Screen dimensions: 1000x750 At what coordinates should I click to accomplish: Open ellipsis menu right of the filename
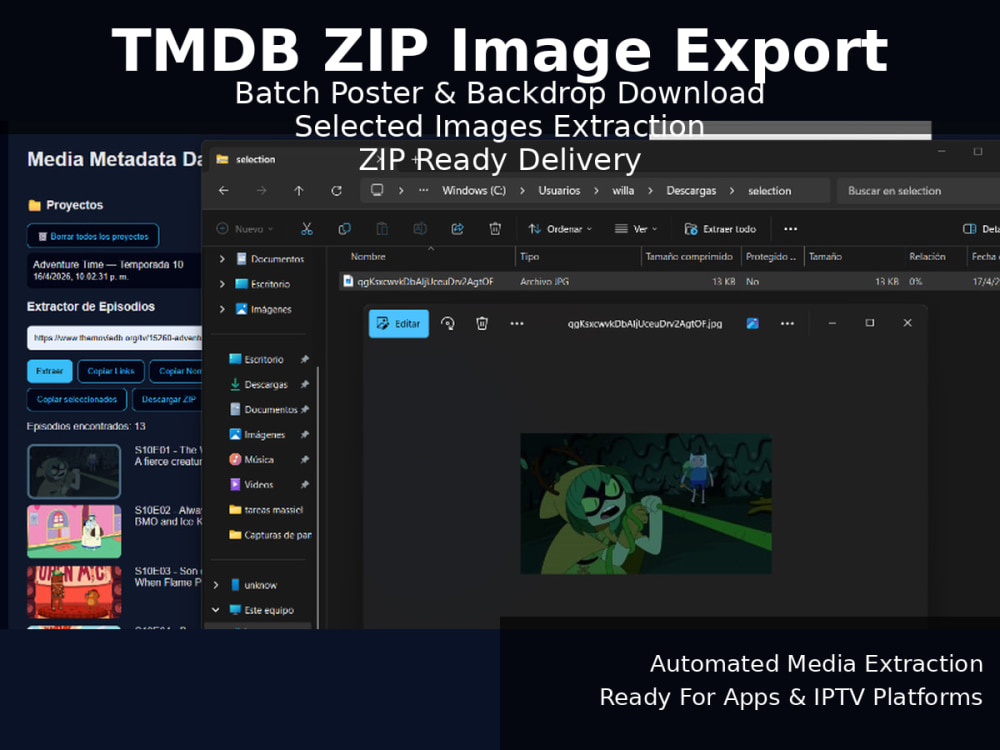[x=788, y=323]
